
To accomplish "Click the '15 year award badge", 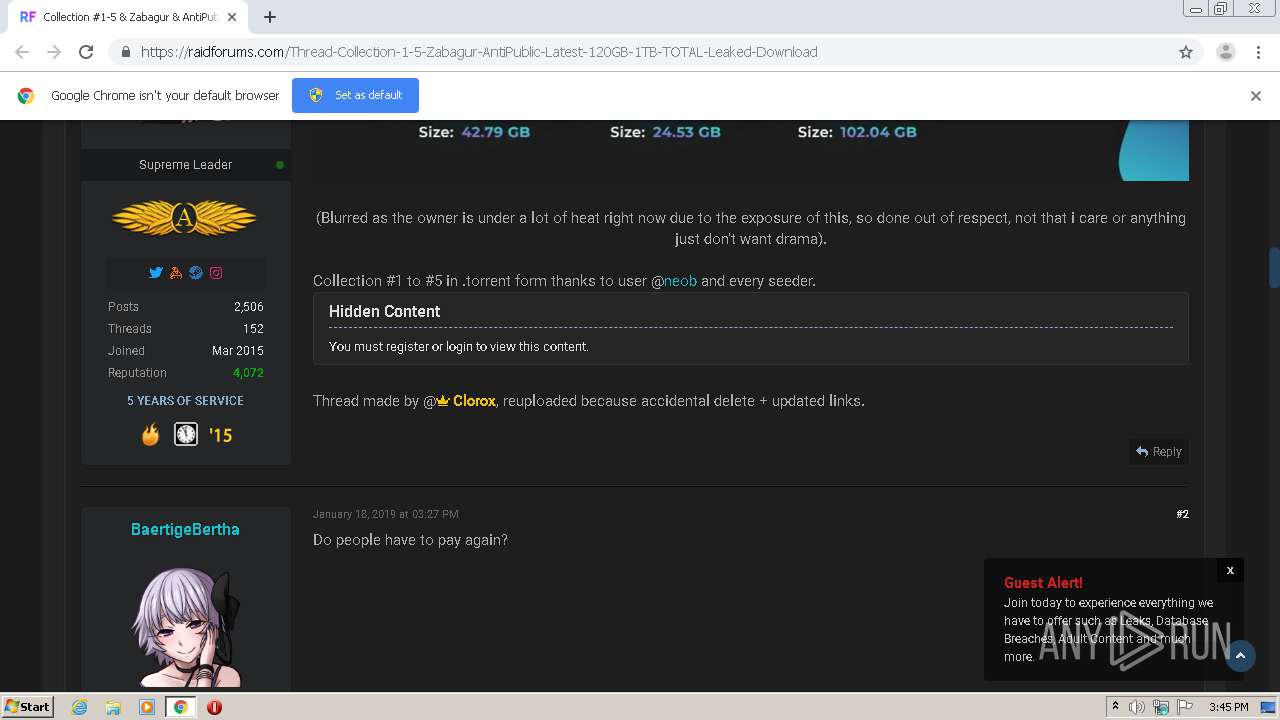I will pos(220,435).
